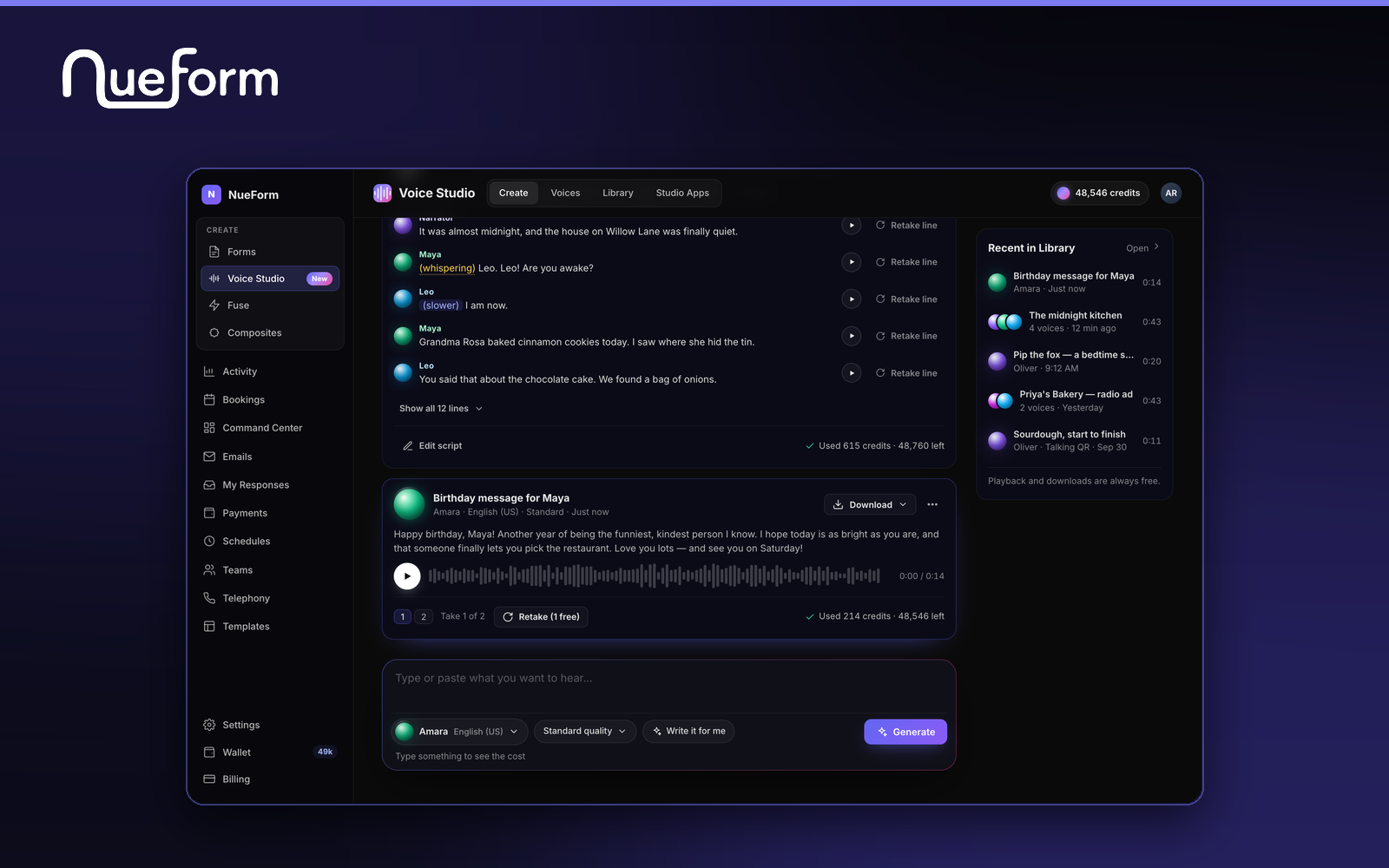Click the text prompt input field
Screen dimensions: 1389x868
(x=668, y=686)
